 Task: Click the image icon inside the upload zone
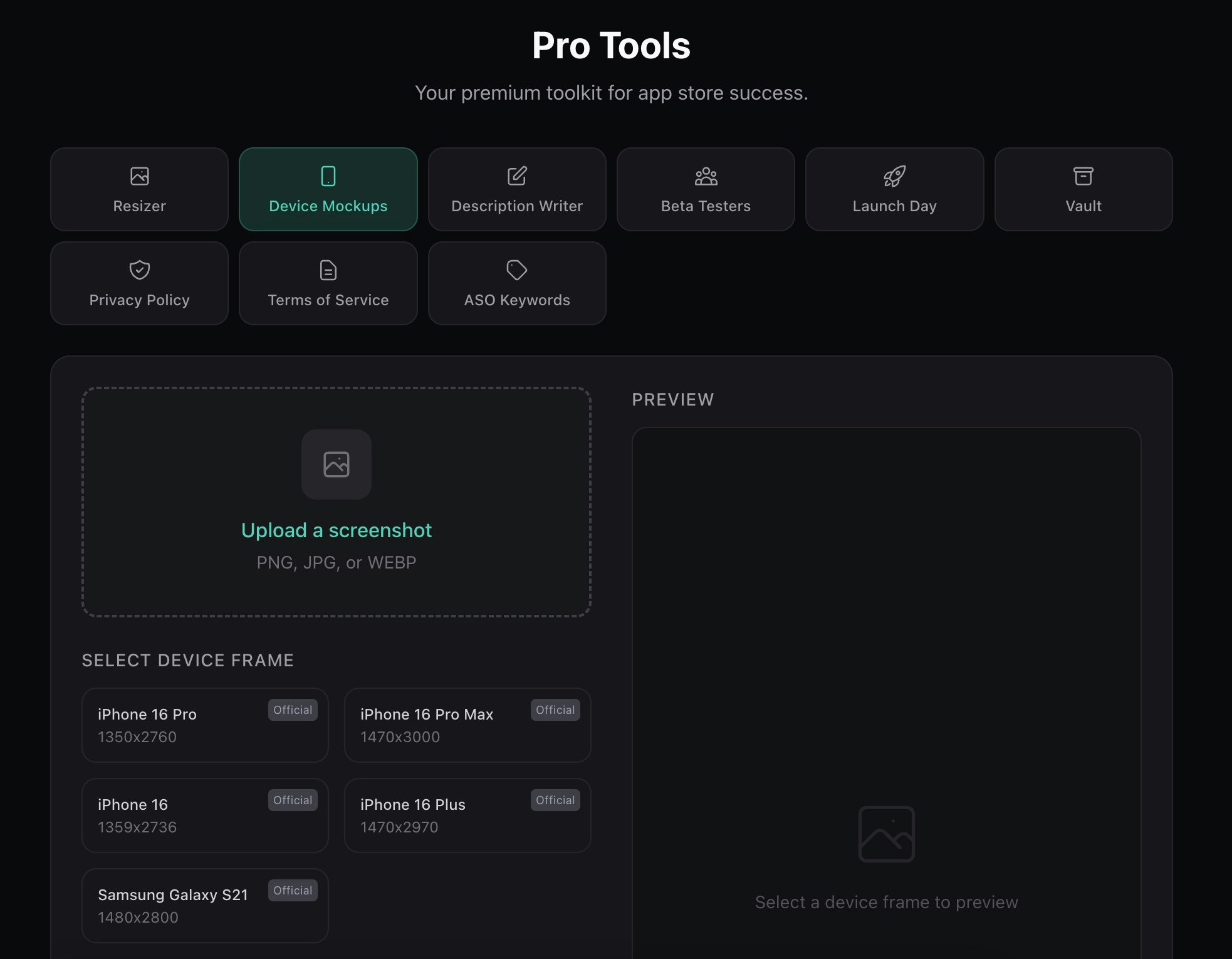coord(337,464)
